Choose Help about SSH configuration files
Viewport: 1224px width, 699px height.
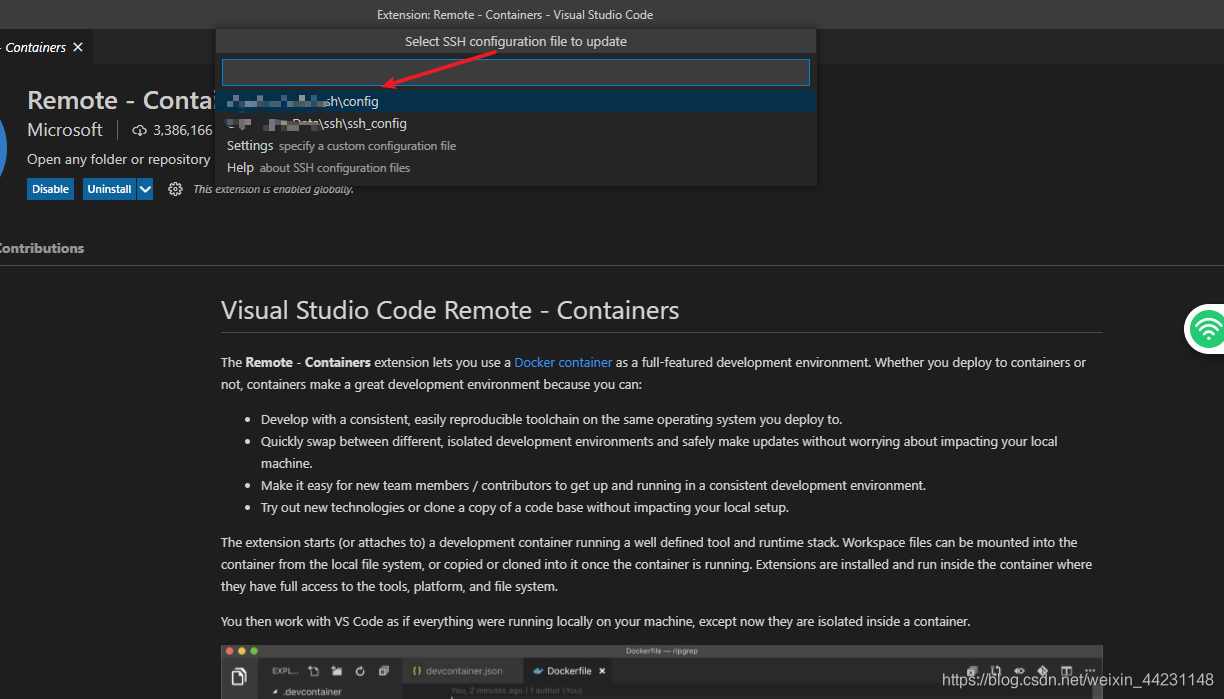pyautogui.click(x=516, y=167)
